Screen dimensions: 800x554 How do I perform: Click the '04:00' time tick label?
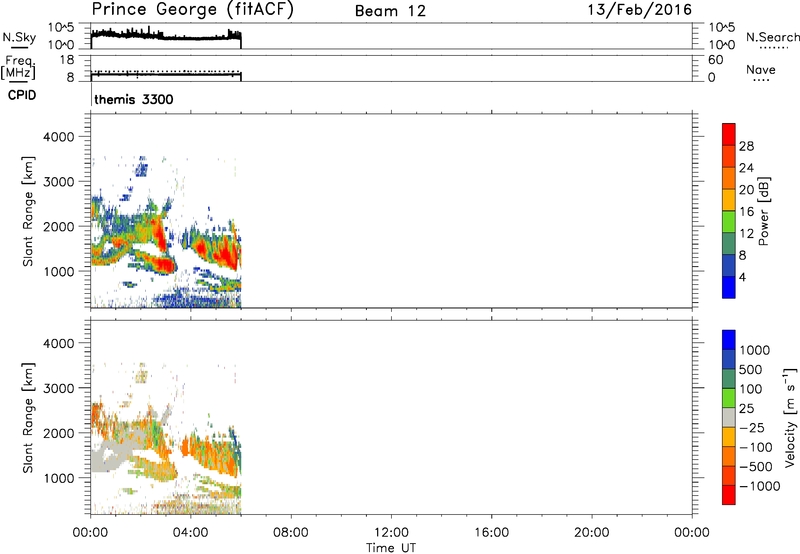coord(190,533)
